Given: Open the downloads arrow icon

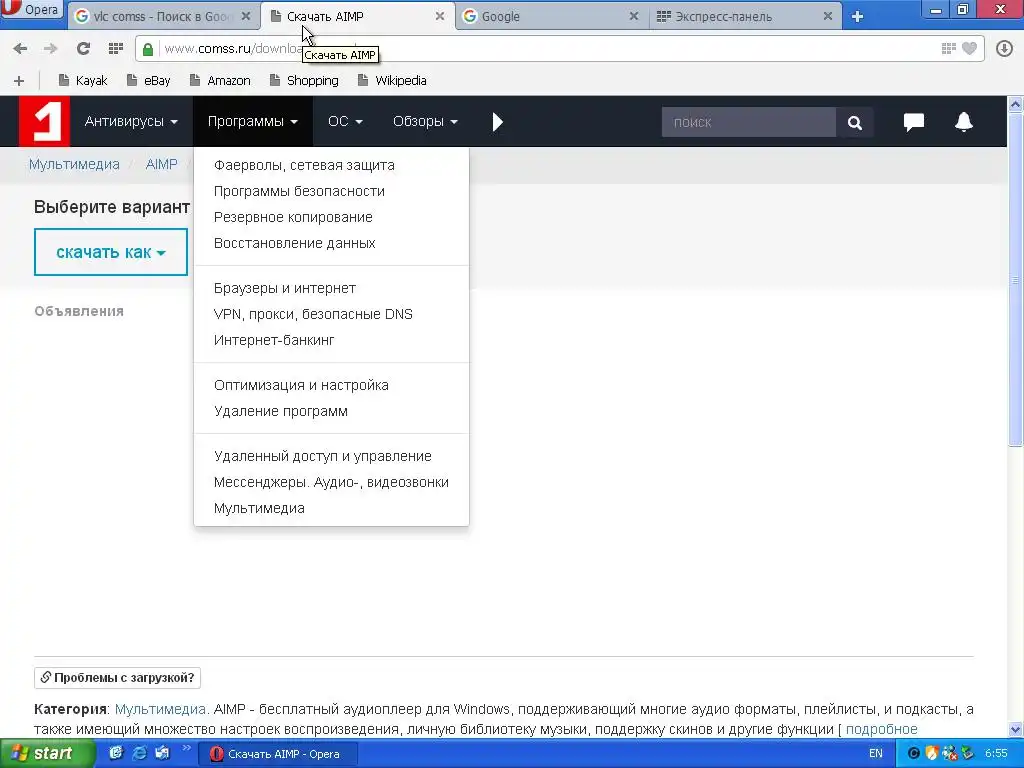Looking at the screenshot, I should (1004, 48).
